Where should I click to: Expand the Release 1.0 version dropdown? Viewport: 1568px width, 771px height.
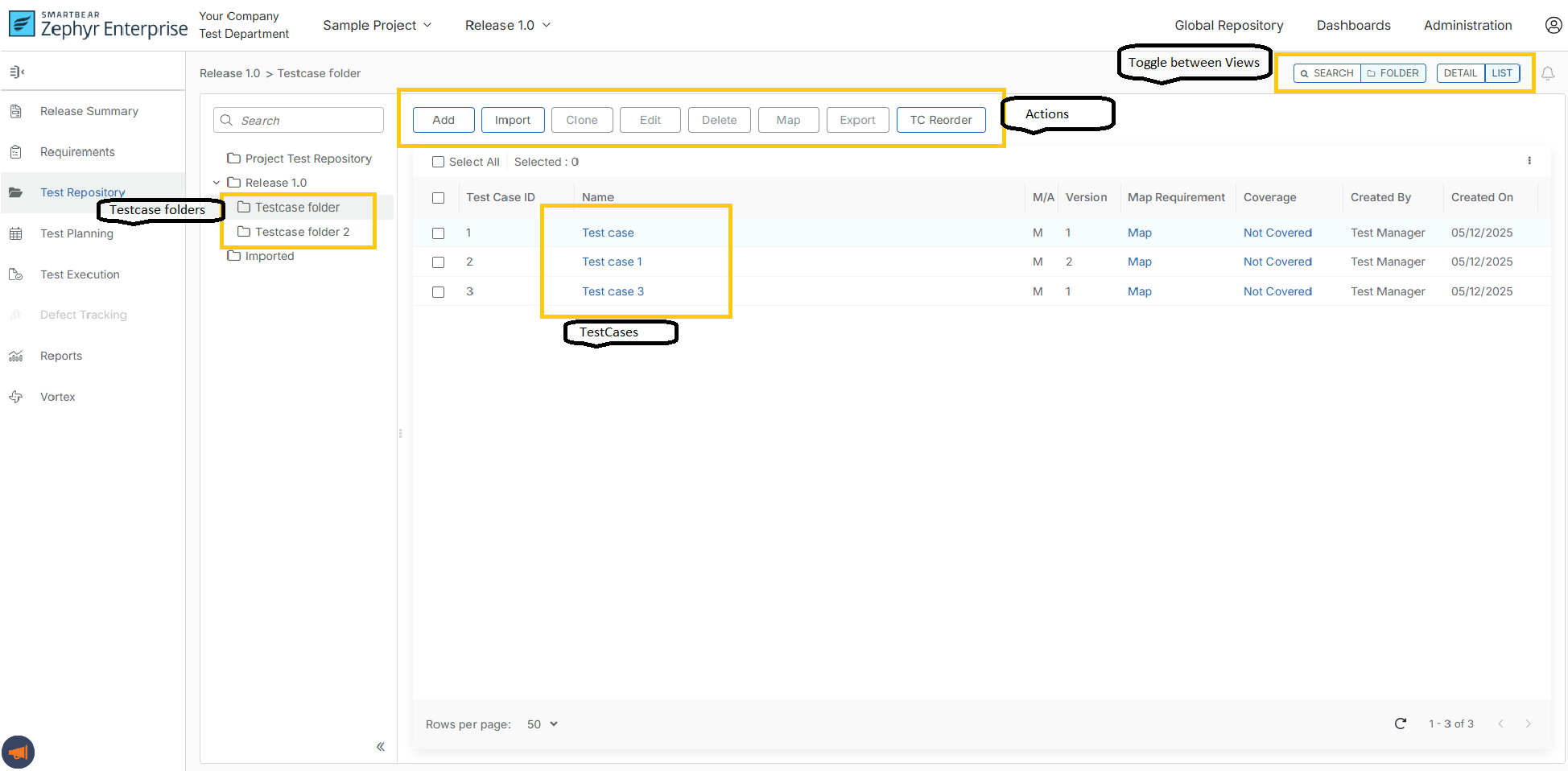(x=507, y=26)
